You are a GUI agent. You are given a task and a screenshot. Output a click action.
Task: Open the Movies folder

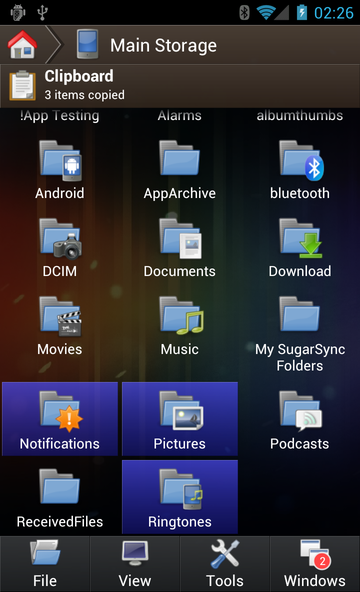point(60,326)
